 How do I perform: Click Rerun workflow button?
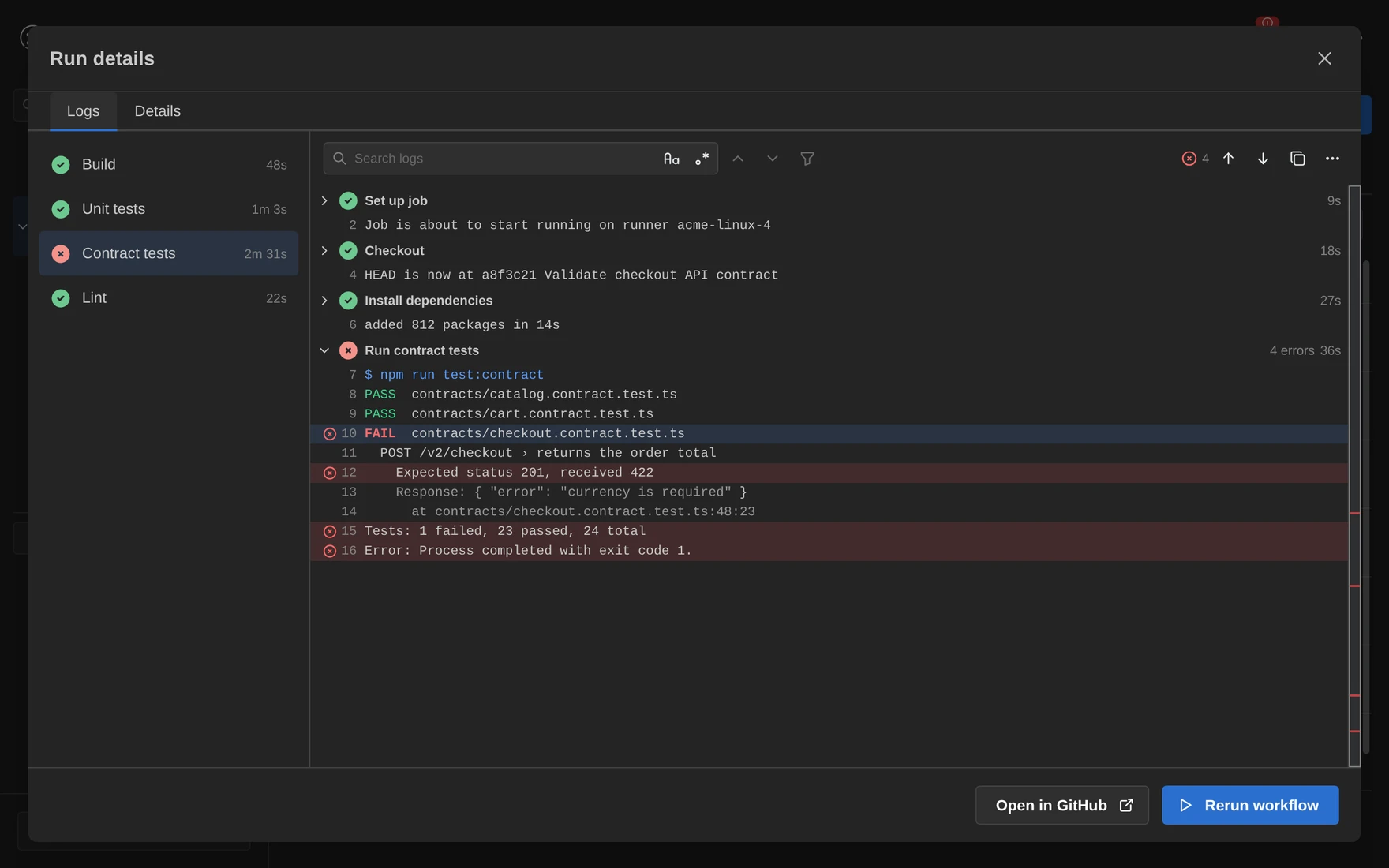coord(1250,805)
